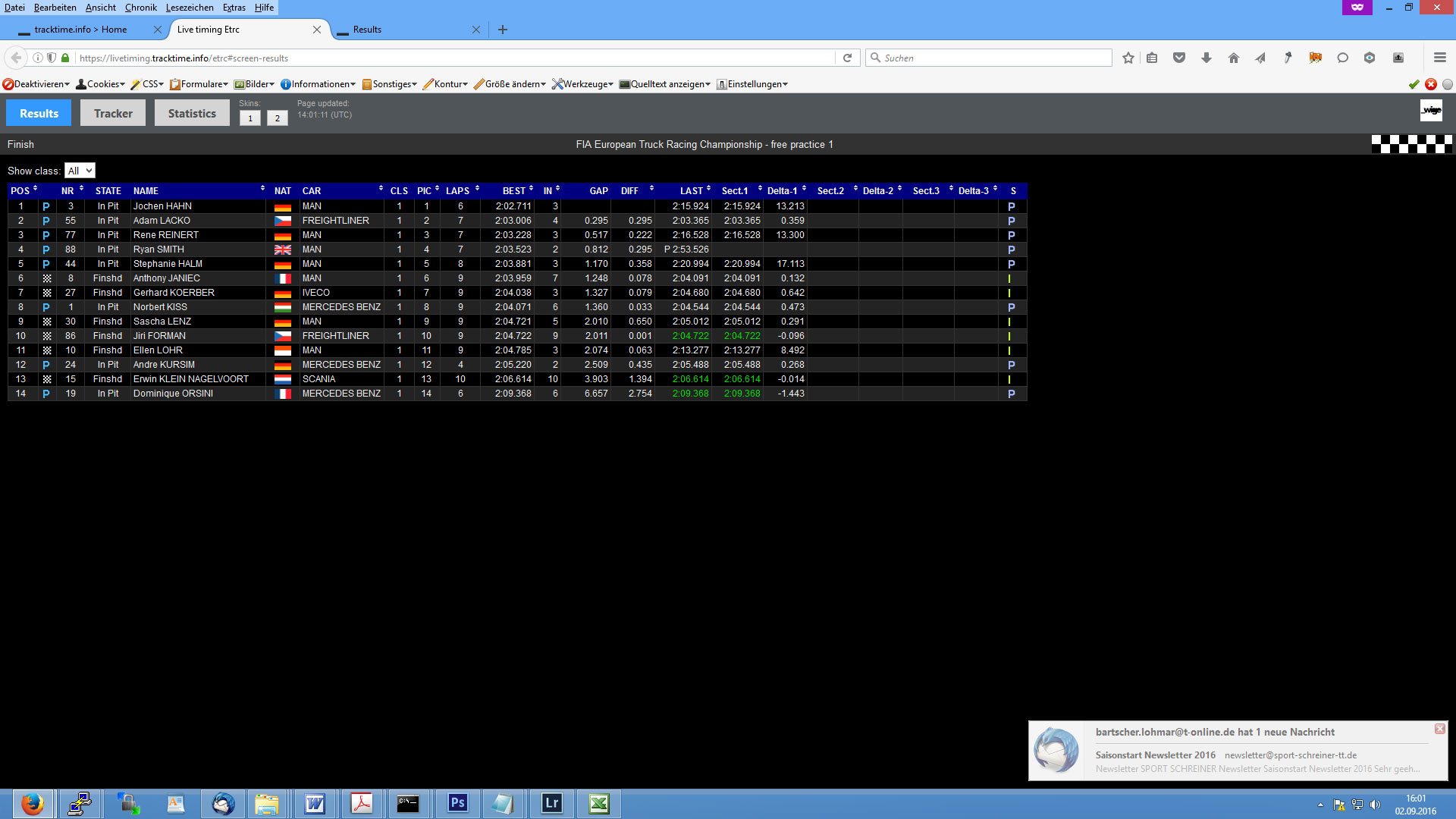
Task: Click the Suchen search field
Action: click(x=989, y=58)
